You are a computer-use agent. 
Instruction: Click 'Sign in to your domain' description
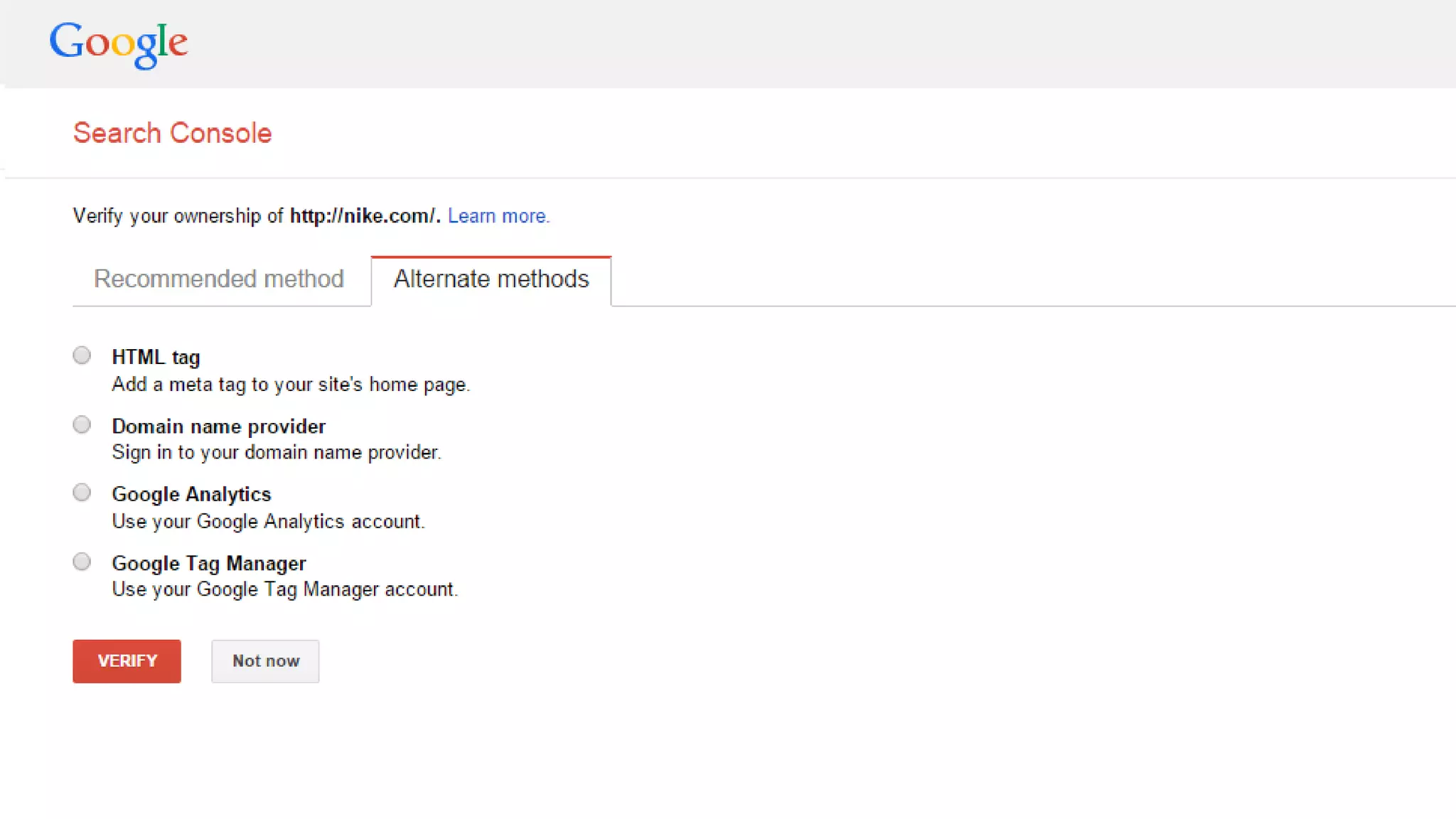point(277,453)
